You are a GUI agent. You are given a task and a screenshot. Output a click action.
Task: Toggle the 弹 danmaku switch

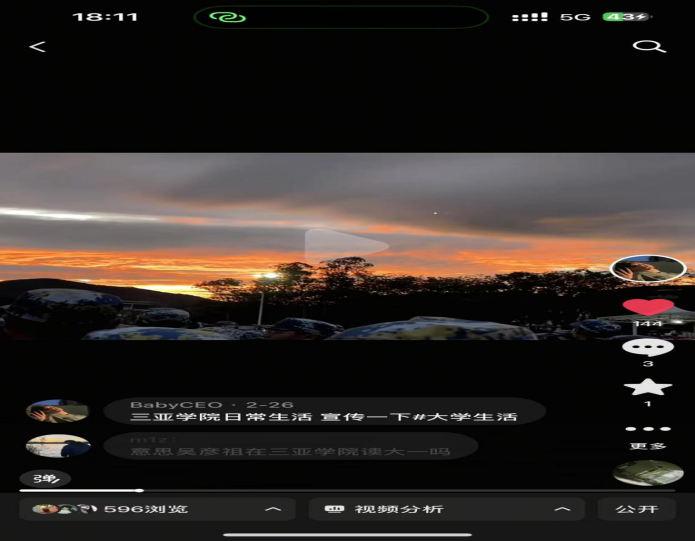point(45,478)
